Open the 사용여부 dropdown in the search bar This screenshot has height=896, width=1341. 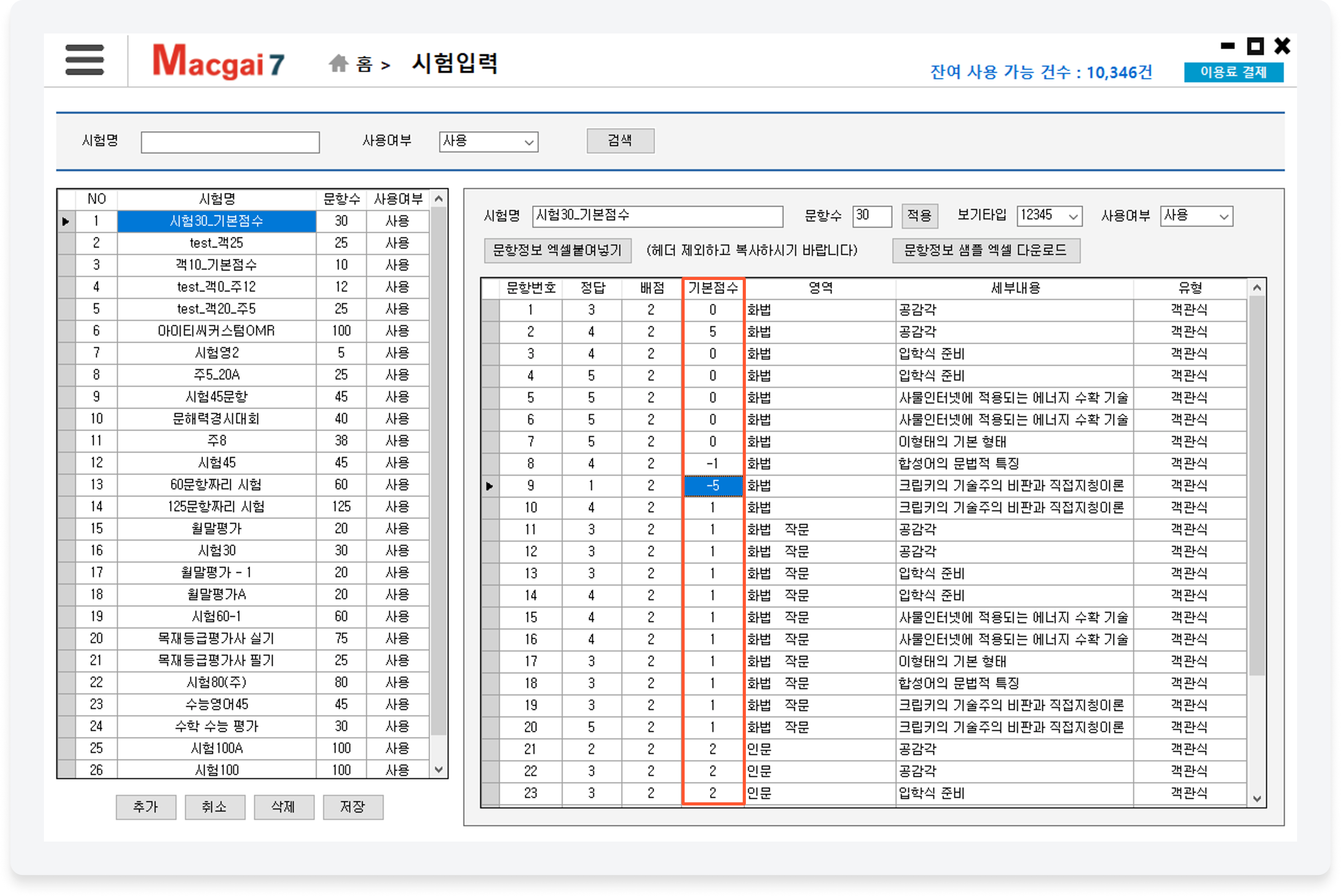coord(489,142)
